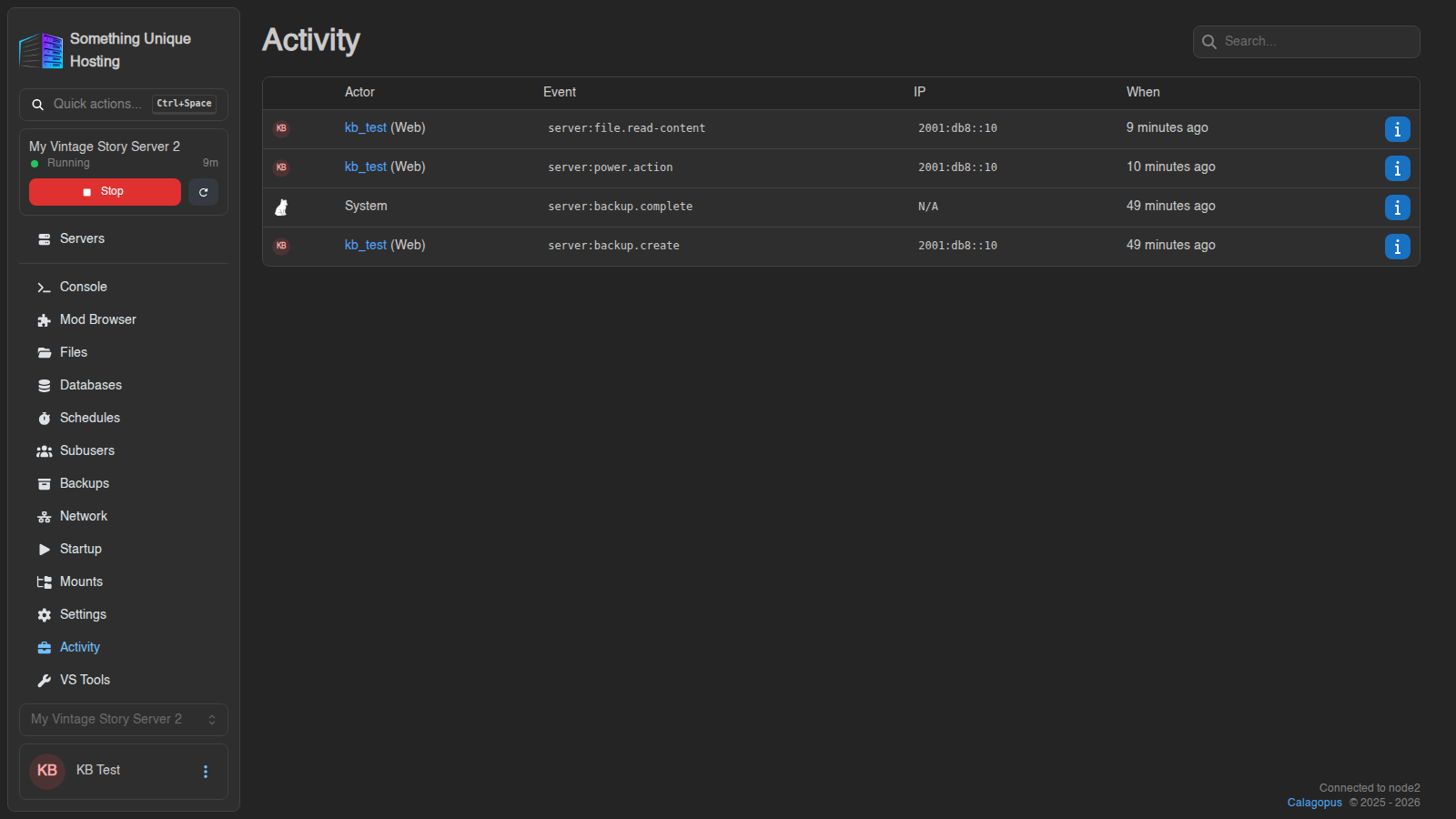Open the Console page

point(124,288)
